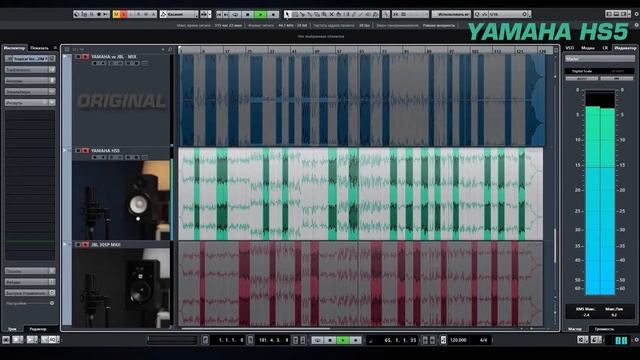Click edit channel icon beside inspector track name
640x360 pixels.
(x=52, y=59)
